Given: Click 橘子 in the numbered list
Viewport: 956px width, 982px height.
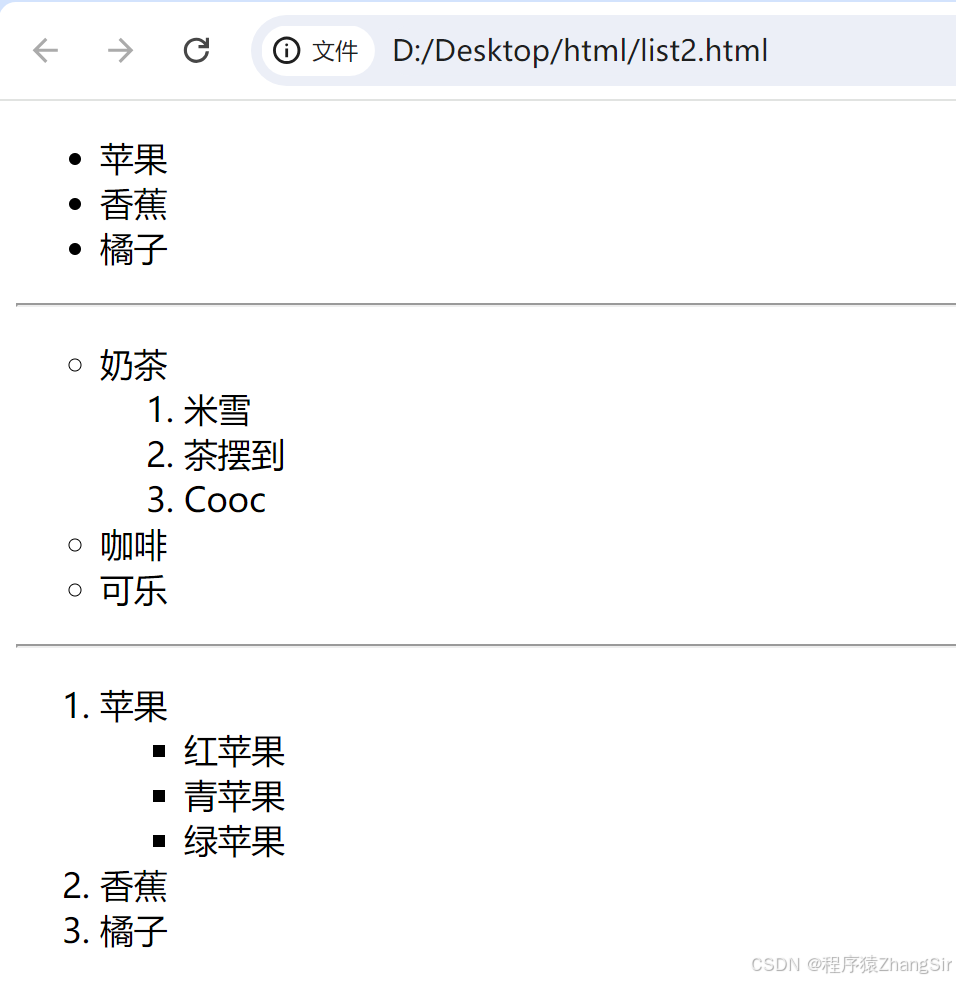Looking at the screenshot, I should click(133, 931).
